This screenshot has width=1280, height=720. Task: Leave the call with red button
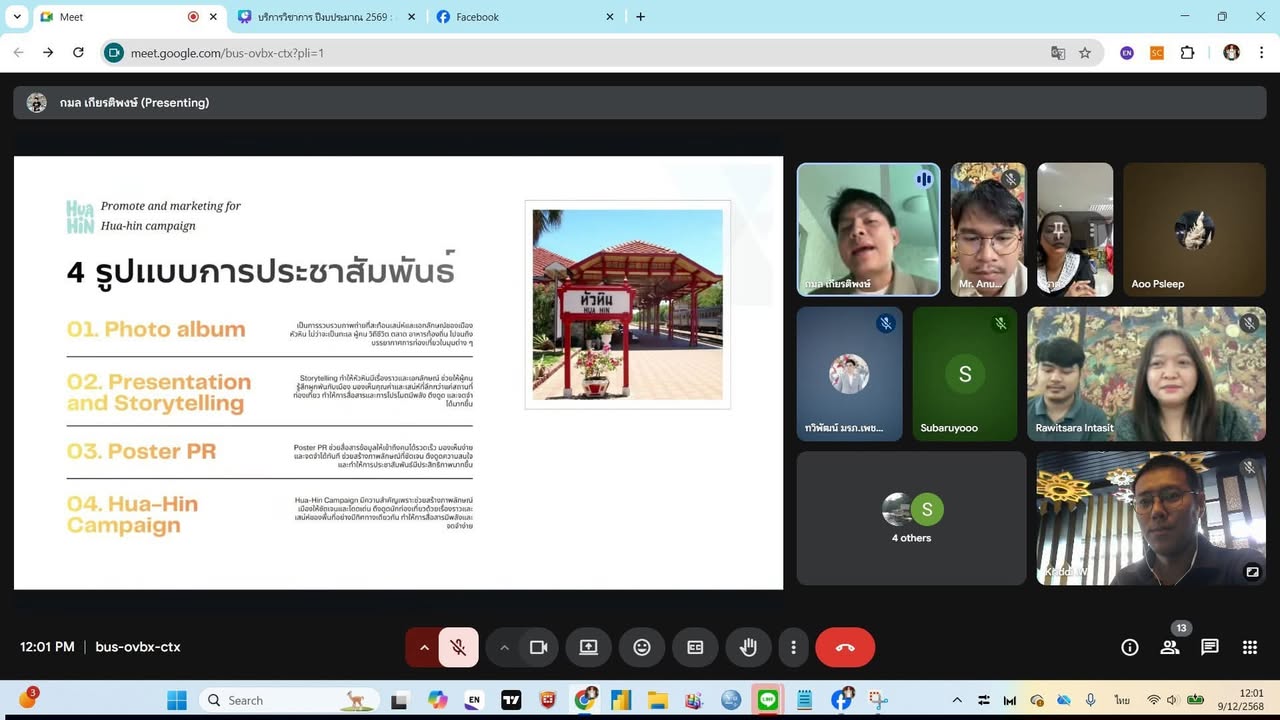tap(845, 648)
